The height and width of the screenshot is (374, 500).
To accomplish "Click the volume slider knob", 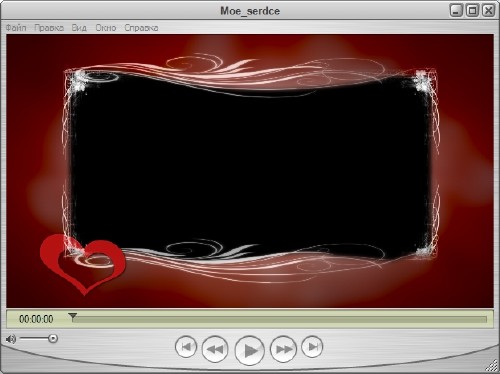I will point(53,339).
